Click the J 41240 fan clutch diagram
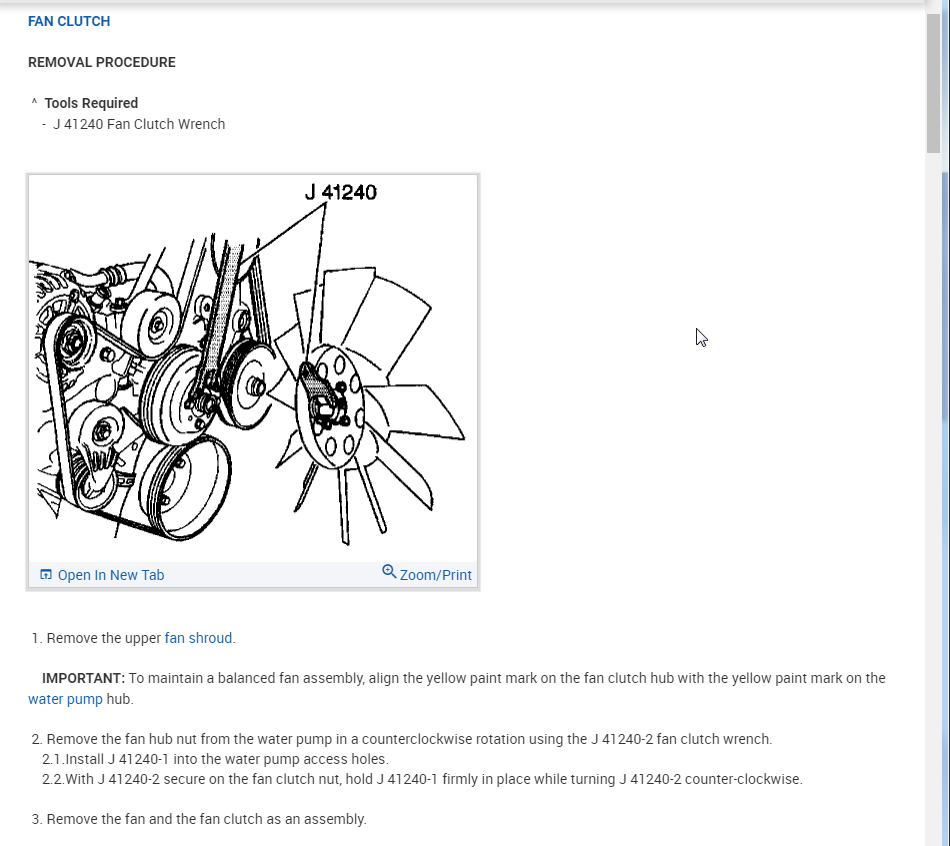Viewport: 950px width, 846px height. (x=253, y=367)
